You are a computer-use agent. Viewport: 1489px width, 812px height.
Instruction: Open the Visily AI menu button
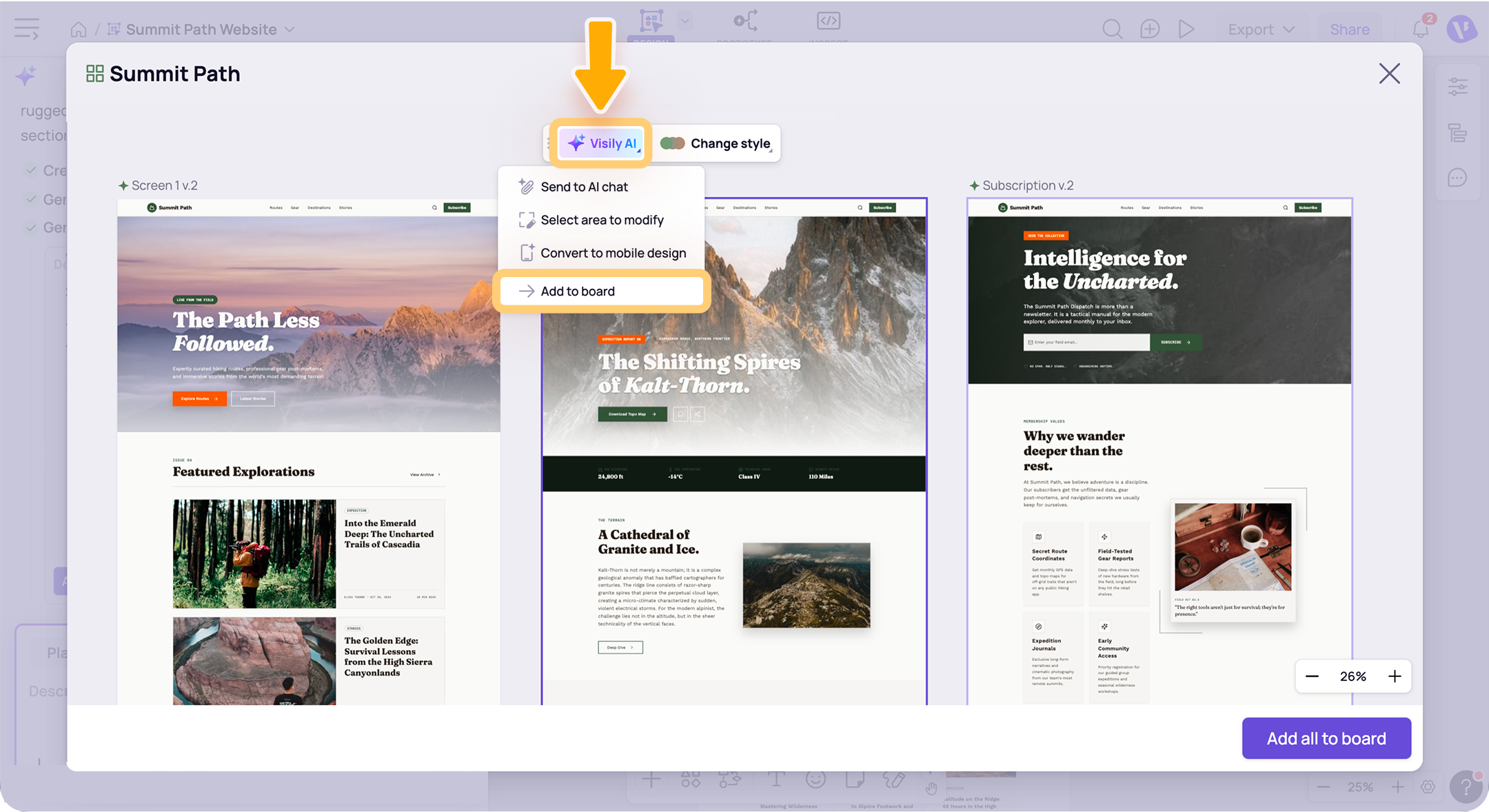(602, 143)
